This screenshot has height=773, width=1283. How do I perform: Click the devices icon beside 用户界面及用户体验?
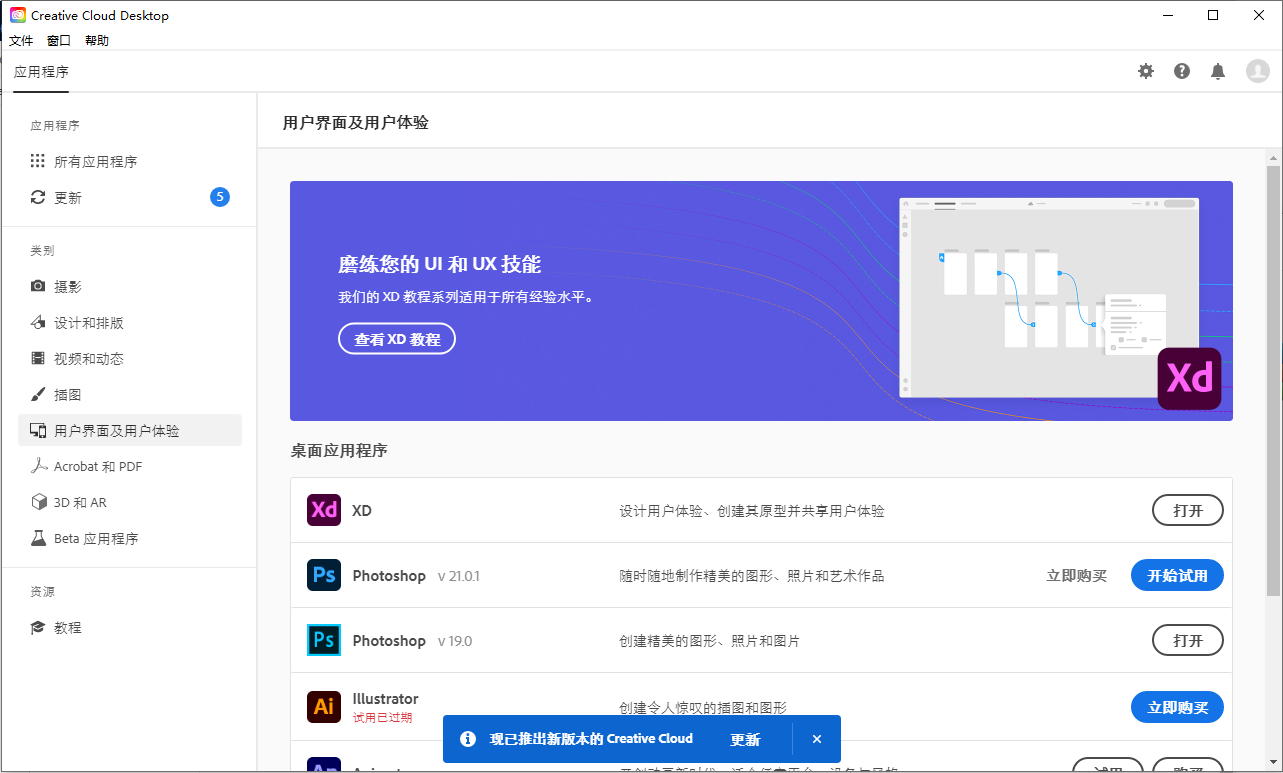[x=38, y=430]
